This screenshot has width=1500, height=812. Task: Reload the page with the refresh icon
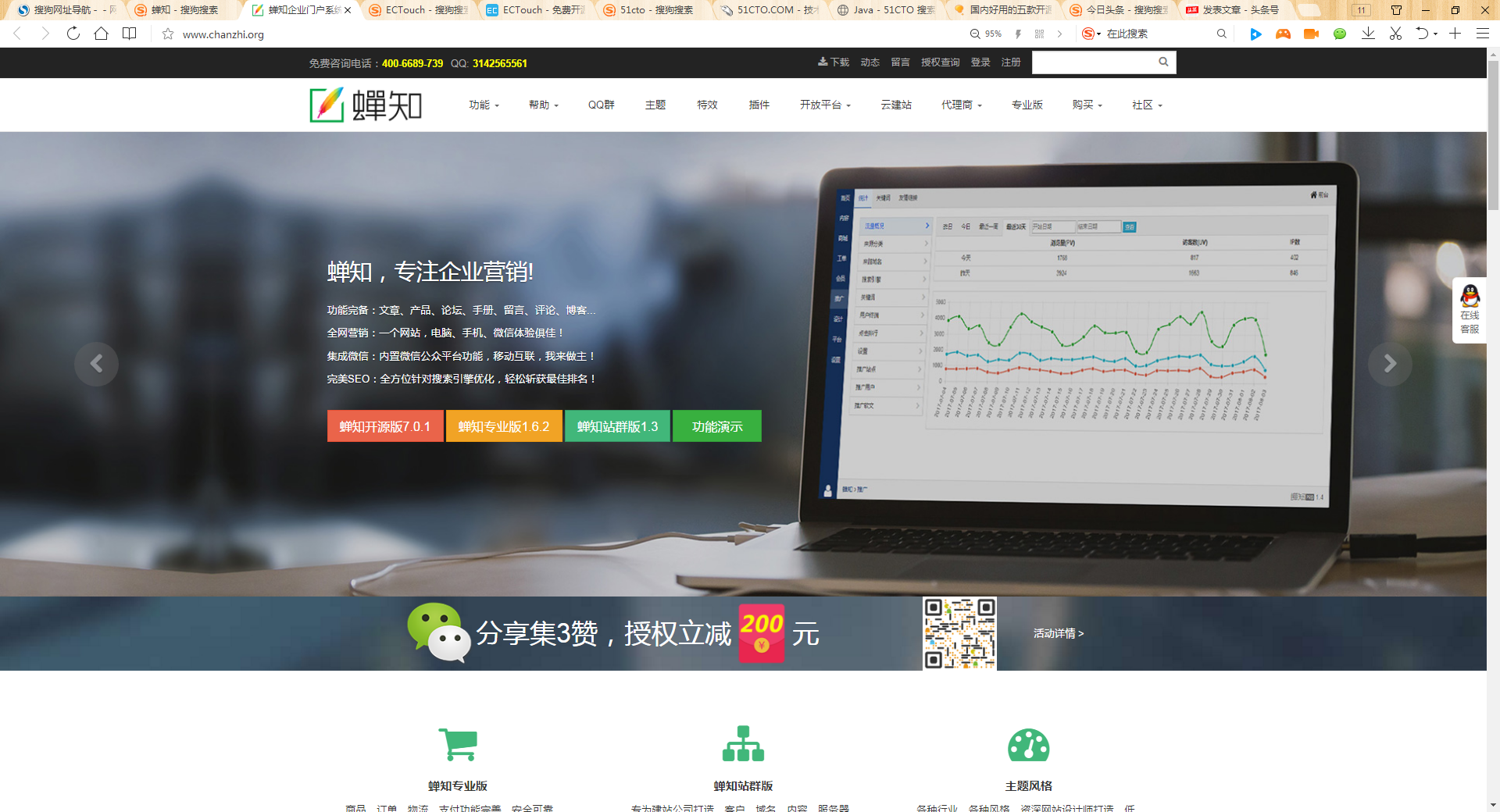point(73,34)
